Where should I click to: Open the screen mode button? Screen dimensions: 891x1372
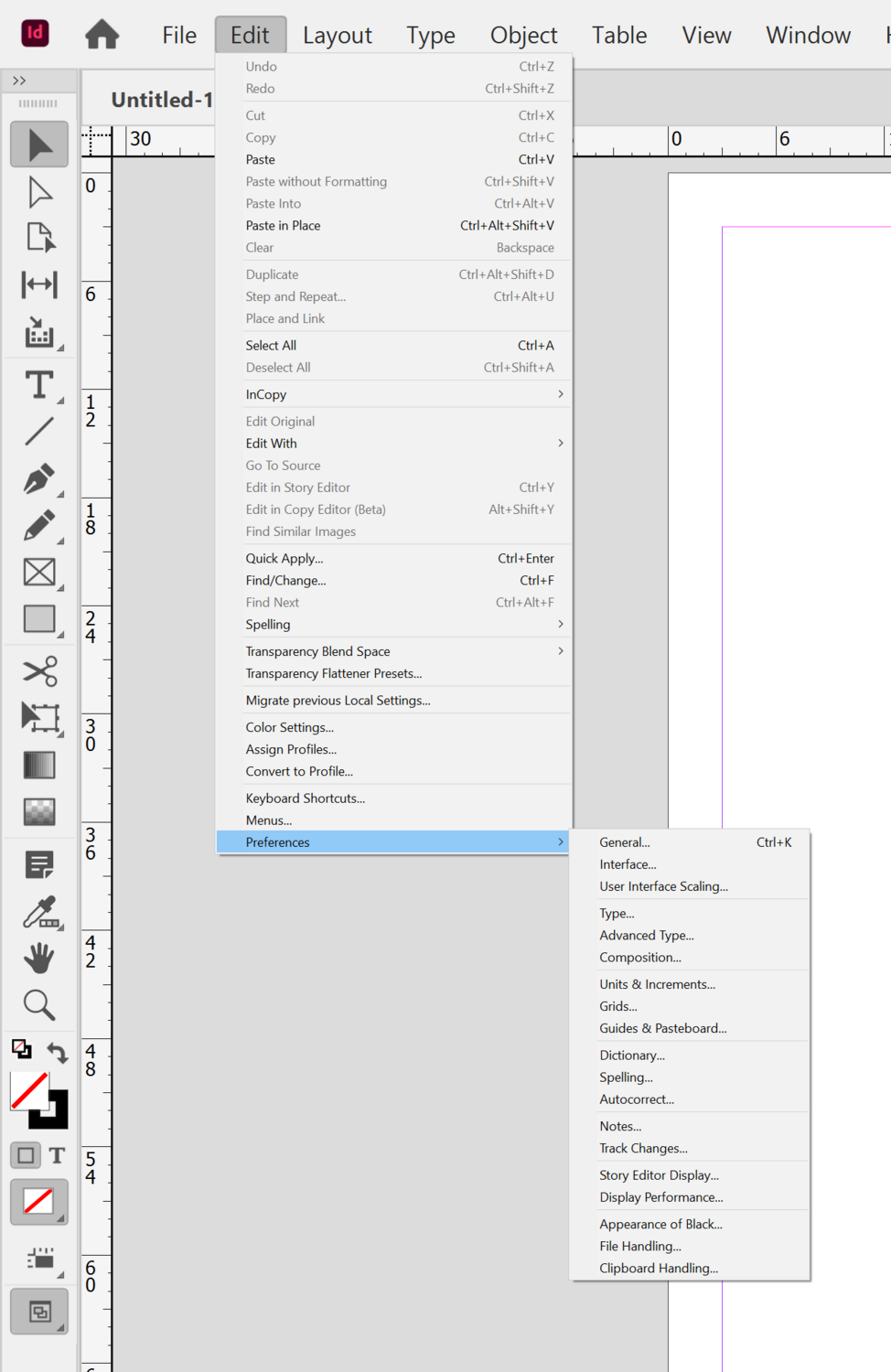[x=39, y=1313]
